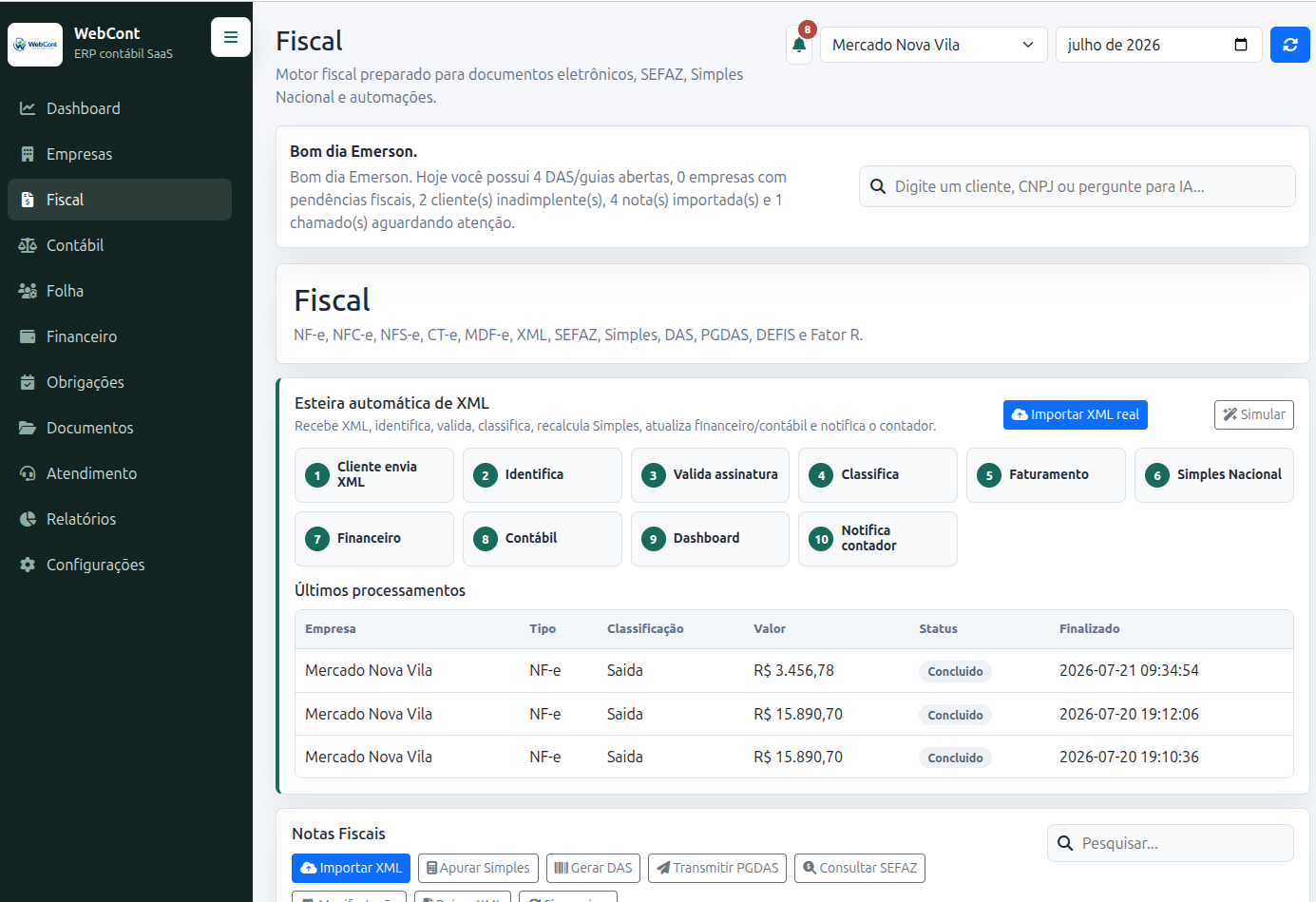Click the Últimos processamentos heading

pyautogui.click(x=380, y=590)
